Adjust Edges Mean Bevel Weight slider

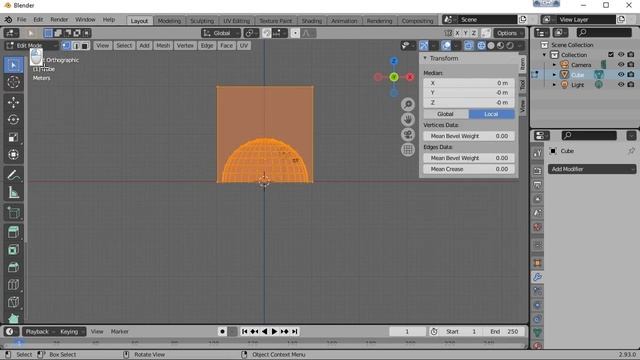click(x=469, y=158)
